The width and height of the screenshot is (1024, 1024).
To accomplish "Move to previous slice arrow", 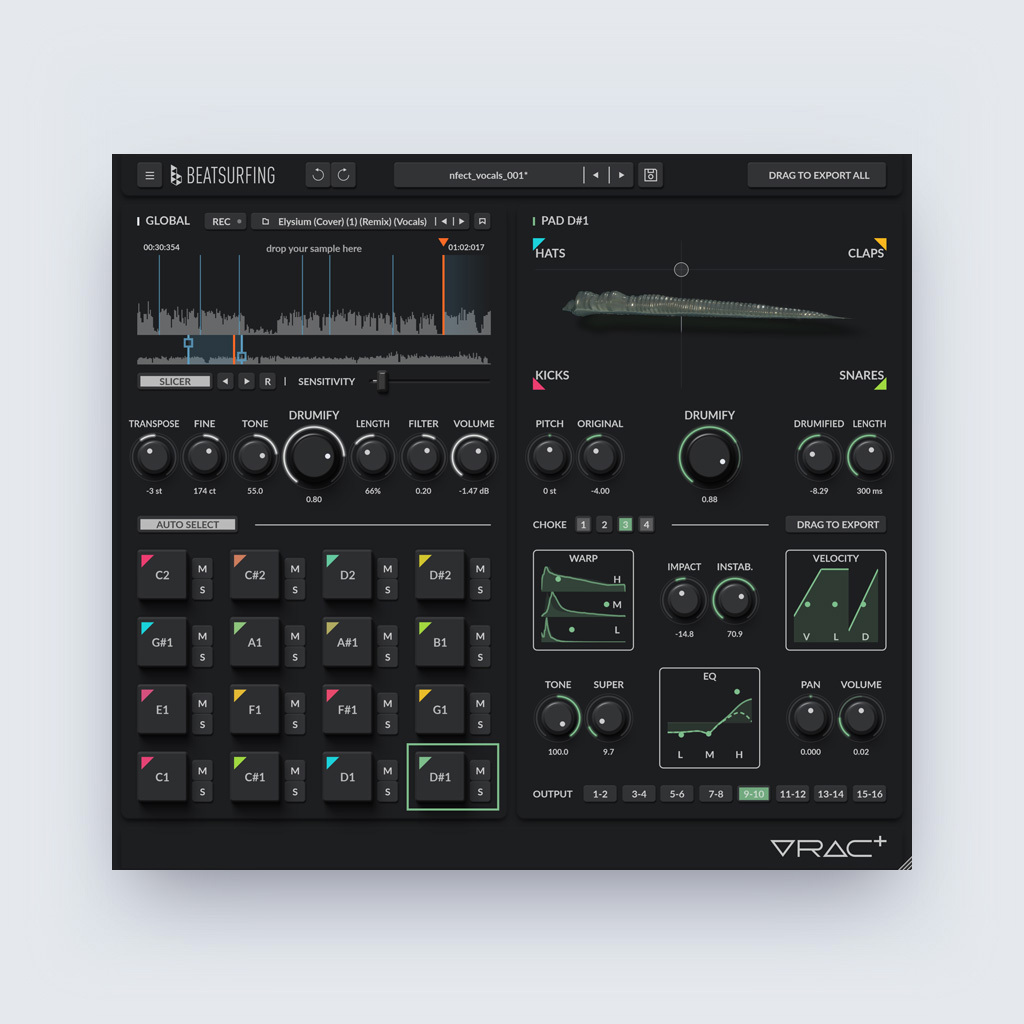I will click(225, 381).
